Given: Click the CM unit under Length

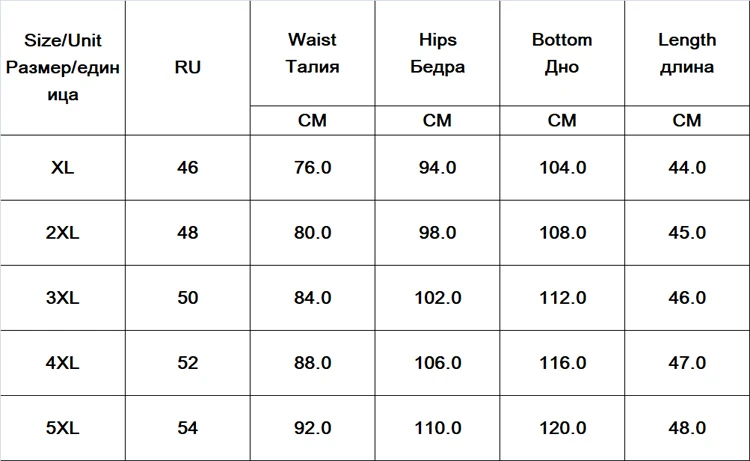Looking at the screenshot, I should (x=687, y=120).
